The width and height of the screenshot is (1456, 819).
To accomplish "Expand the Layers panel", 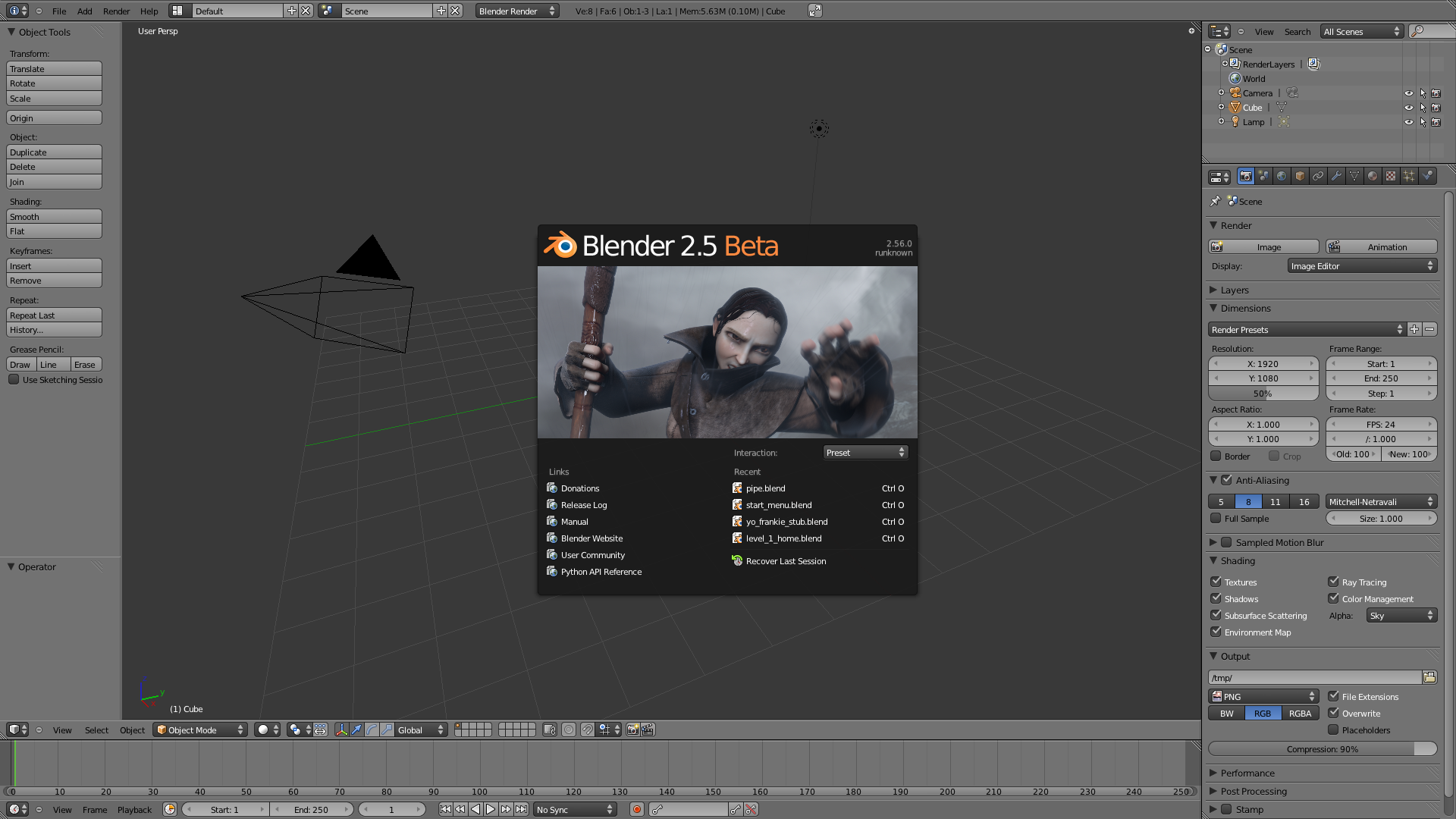I will [x=1234, y=290].
